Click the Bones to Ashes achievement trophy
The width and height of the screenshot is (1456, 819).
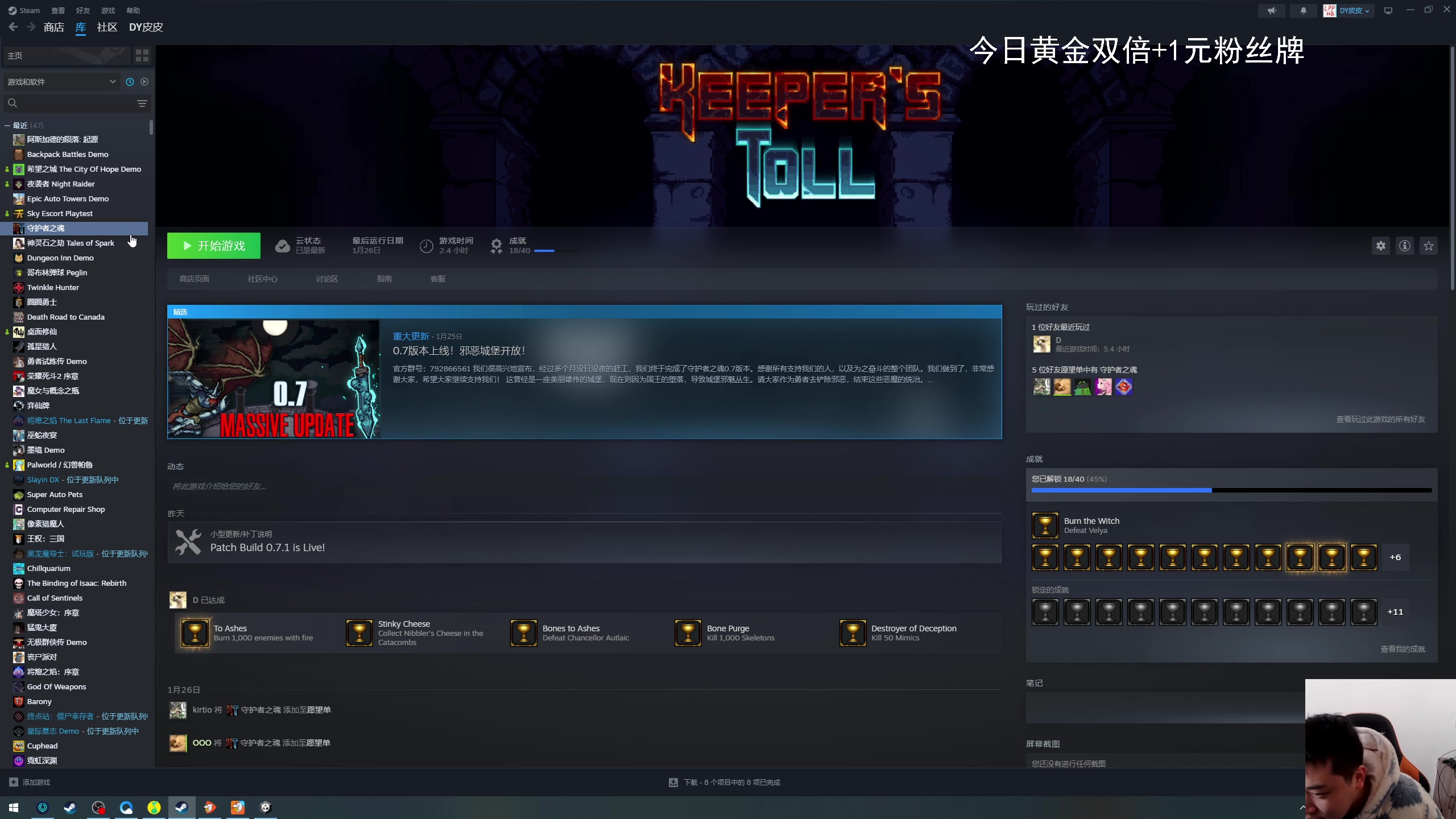(x=524, y=633)
